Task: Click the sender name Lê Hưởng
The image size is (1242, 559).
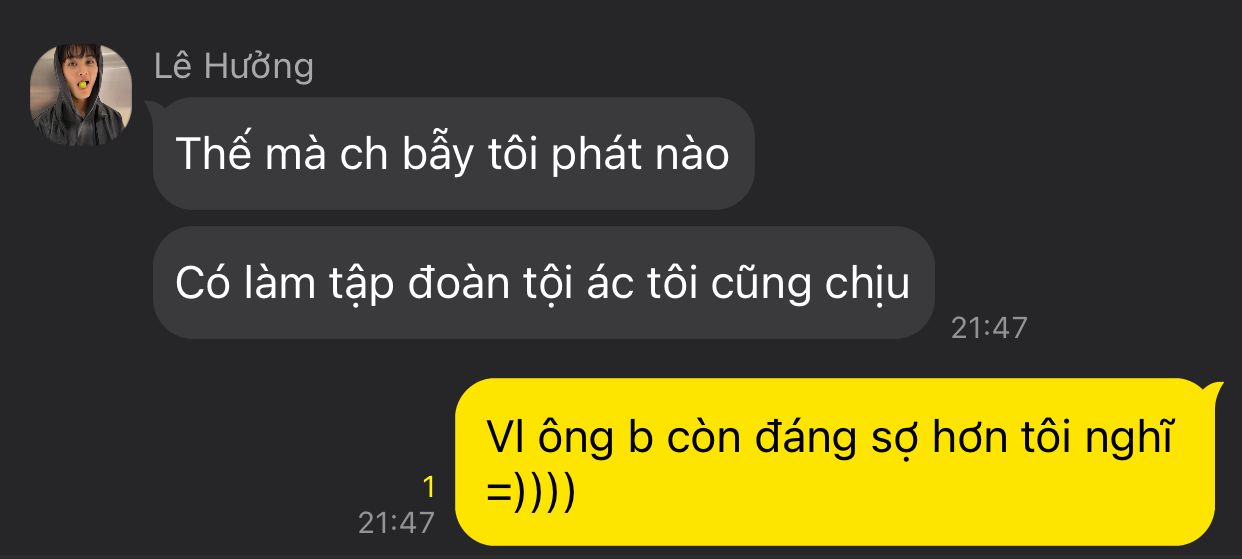Action: point(234,67)
